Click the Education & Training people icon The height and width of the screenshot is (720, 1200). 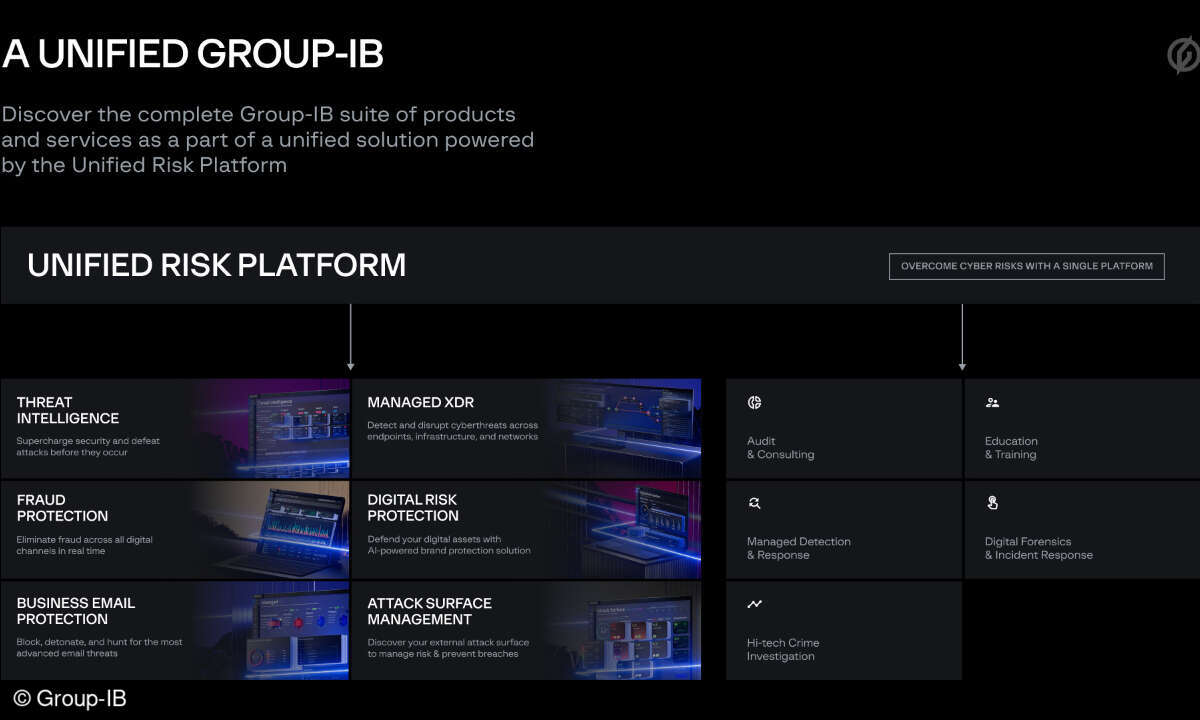(992, 402)
